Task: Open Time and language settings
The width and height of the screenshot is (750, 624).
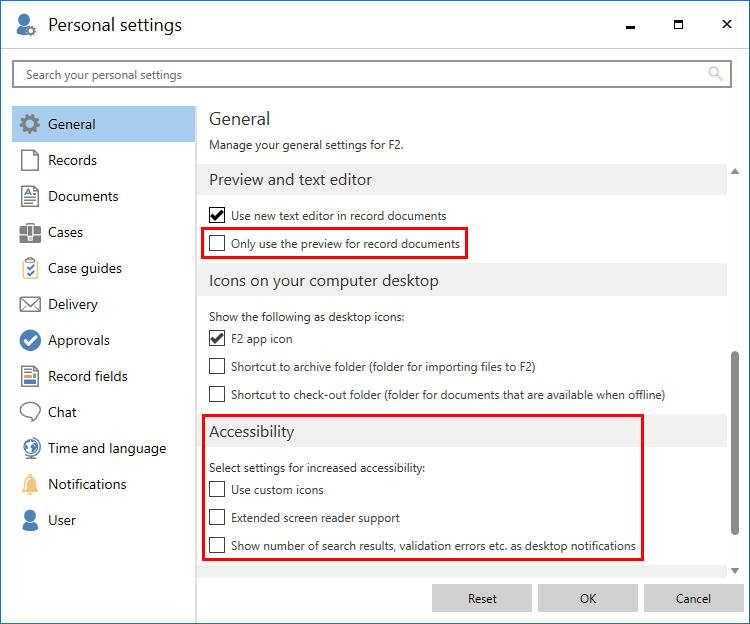Action: (x=104, y=449)
